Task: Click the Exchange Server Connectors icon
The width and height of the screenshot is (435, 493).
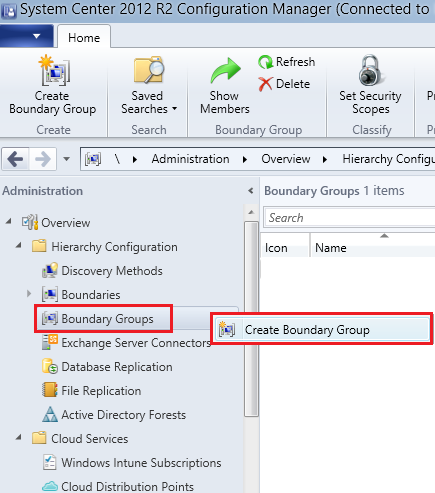Action: tap(50, 342)
